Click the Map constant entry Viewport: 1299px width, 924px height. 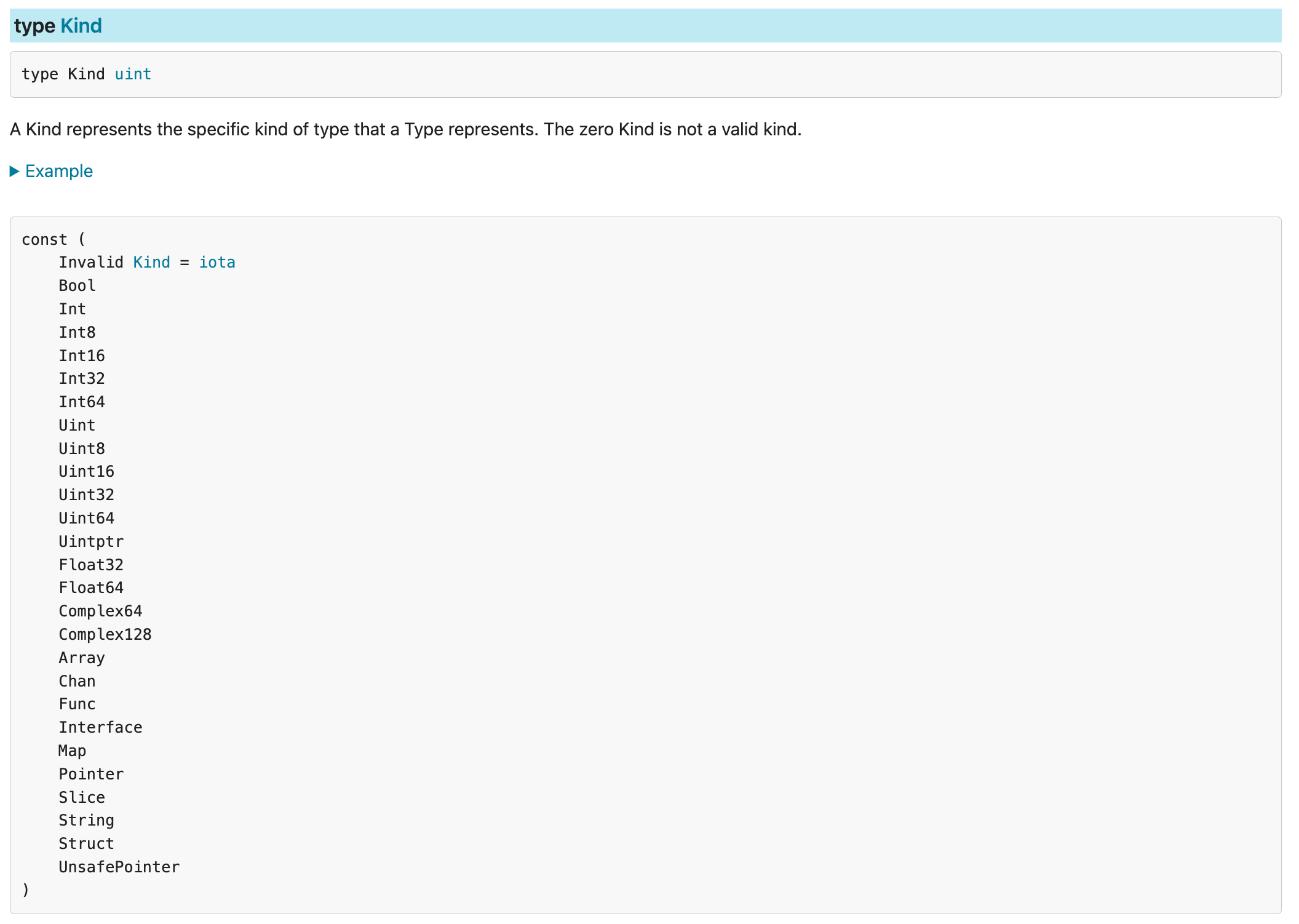pos(72,751)
